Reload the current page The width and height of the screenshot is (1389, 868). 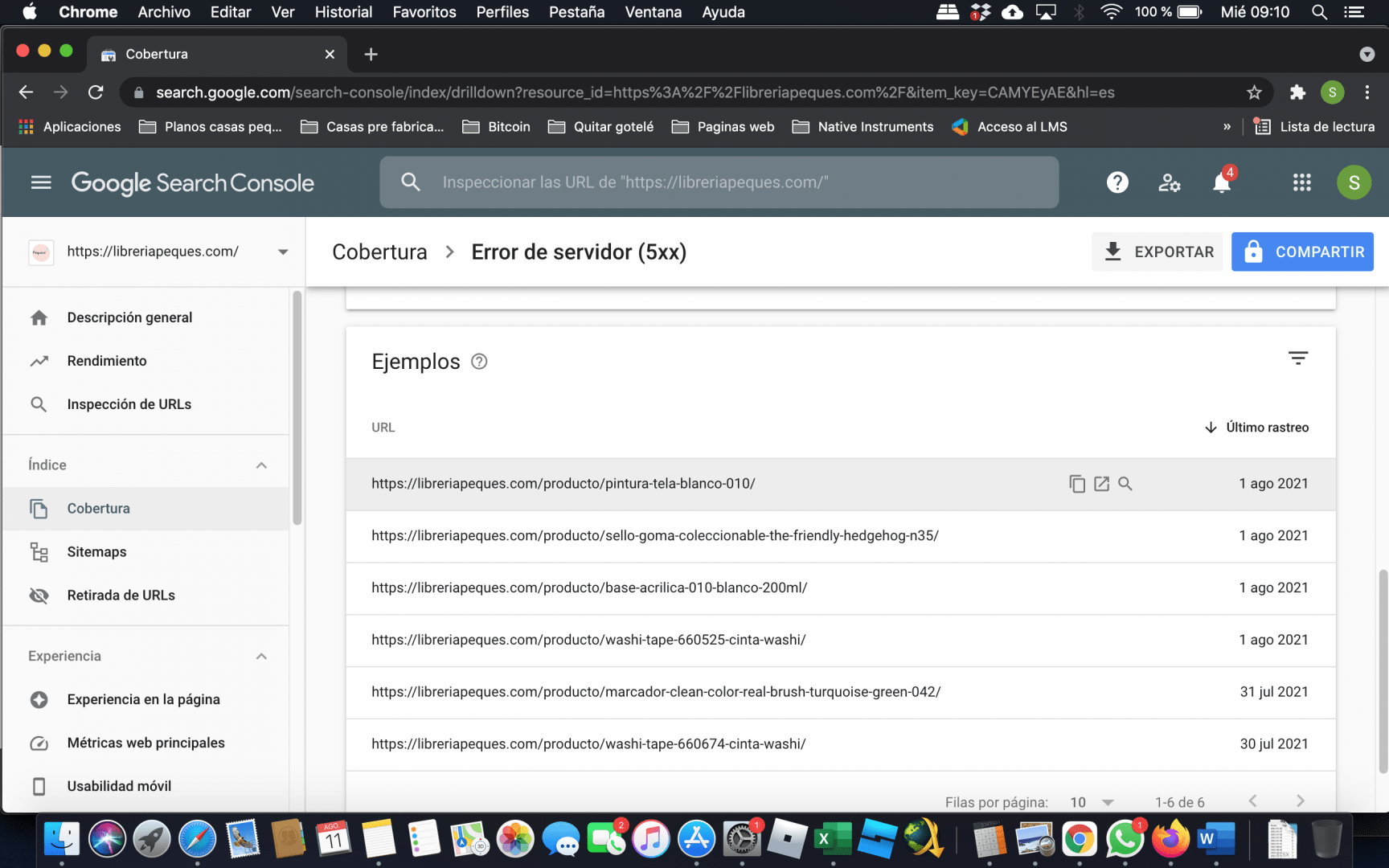[x=96, y=92]
